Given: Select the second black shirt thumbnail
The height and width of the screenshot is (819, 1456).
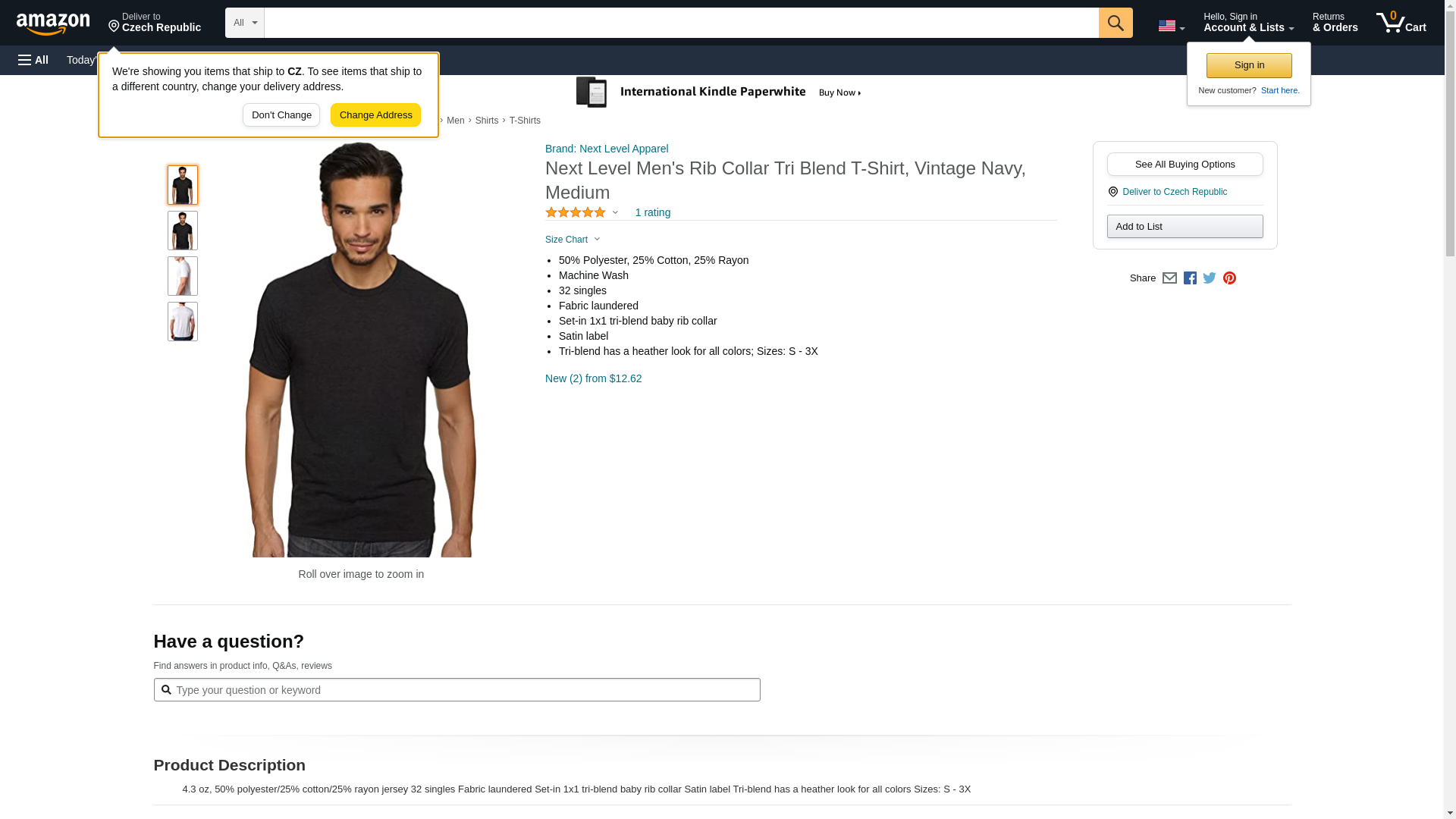Looking at the screenshot, I should (183, 231).
